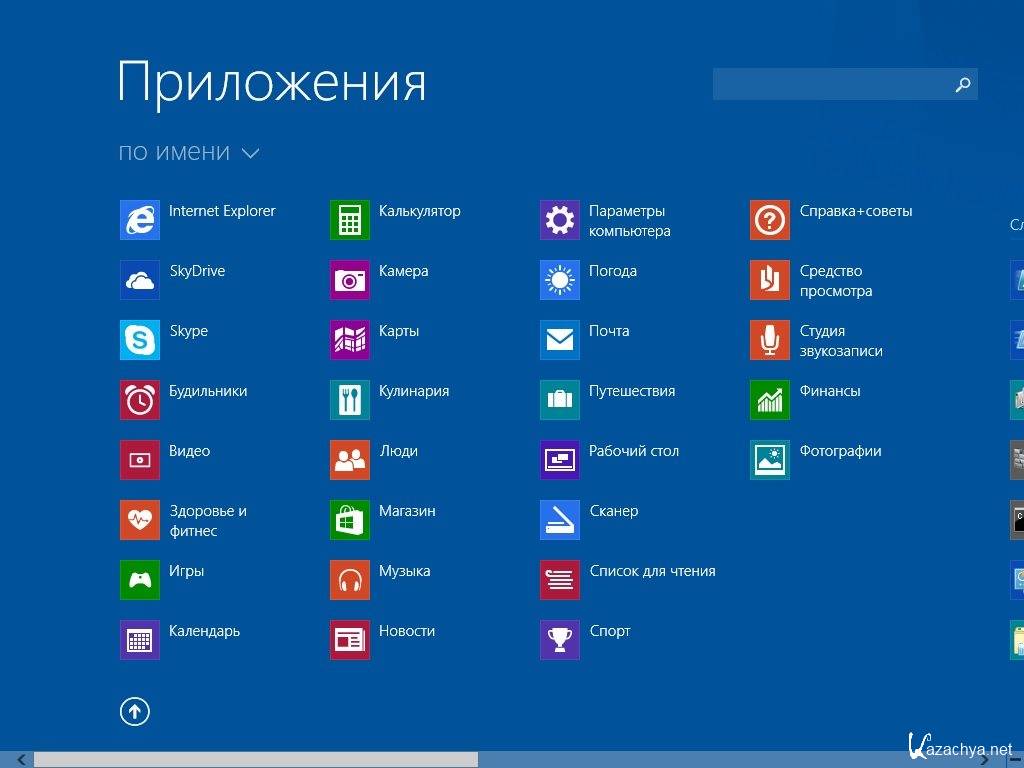Viewport: 1024px width, 768px height.
Task: Open the Почта app
Action: (x=559, y=339)
